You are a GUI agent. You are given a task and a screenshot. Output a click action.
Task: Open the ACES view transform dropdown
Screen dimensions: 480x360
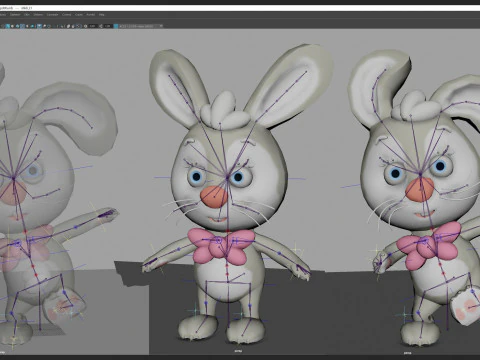coord(141,26)
